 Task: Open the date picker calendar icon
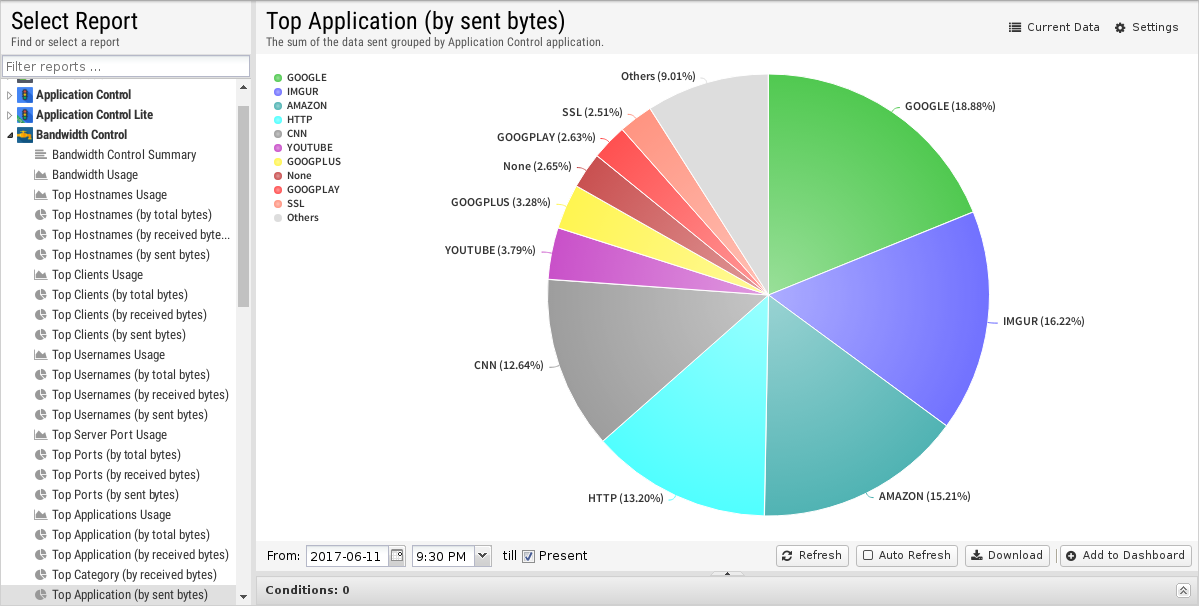[397, 556]
